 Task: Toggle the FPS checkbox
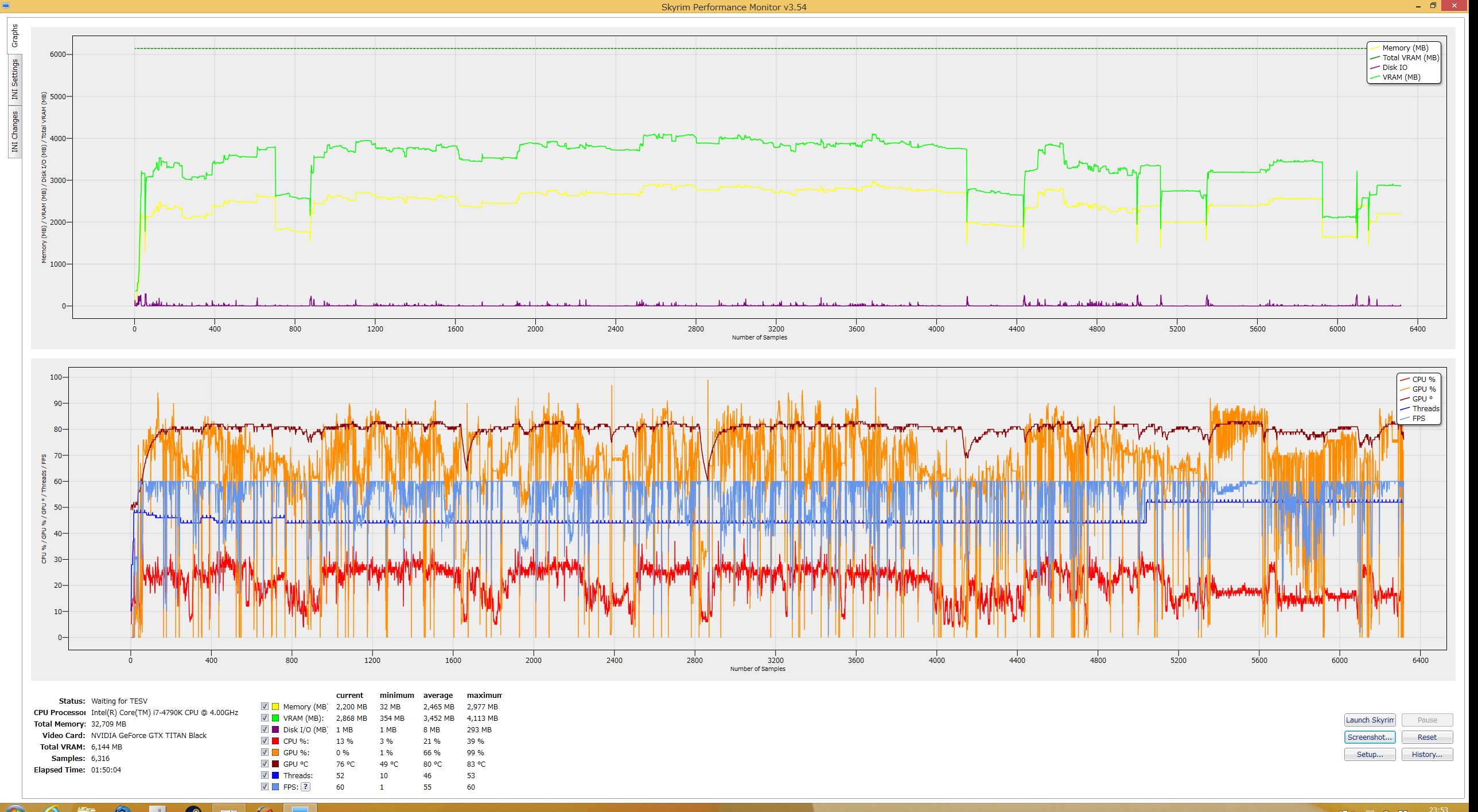click(265, 787)
